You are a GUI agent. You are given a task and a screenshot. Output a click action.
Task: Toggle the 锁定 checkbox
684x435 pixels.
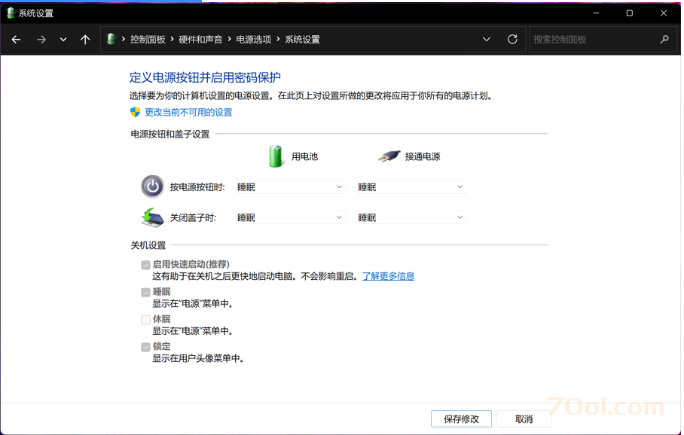tap(146, 347)
